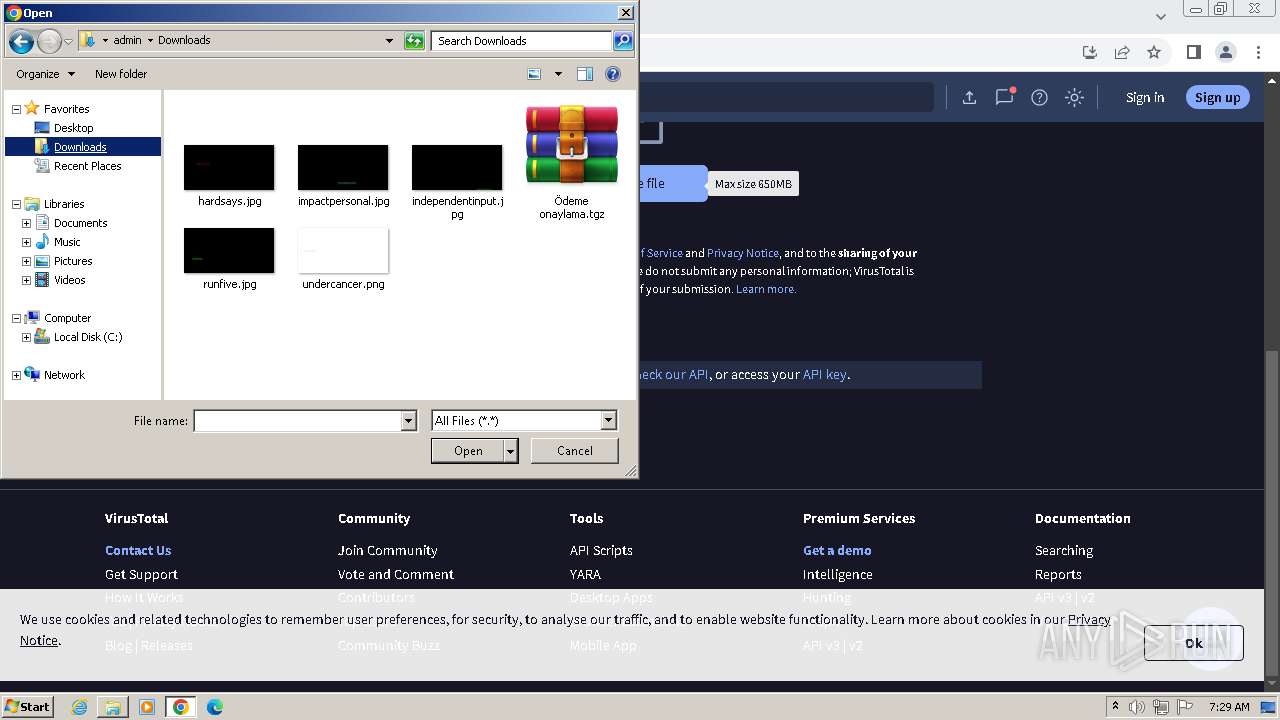Expand the Documents library node

pyautogui.click(x=26, y=223)
